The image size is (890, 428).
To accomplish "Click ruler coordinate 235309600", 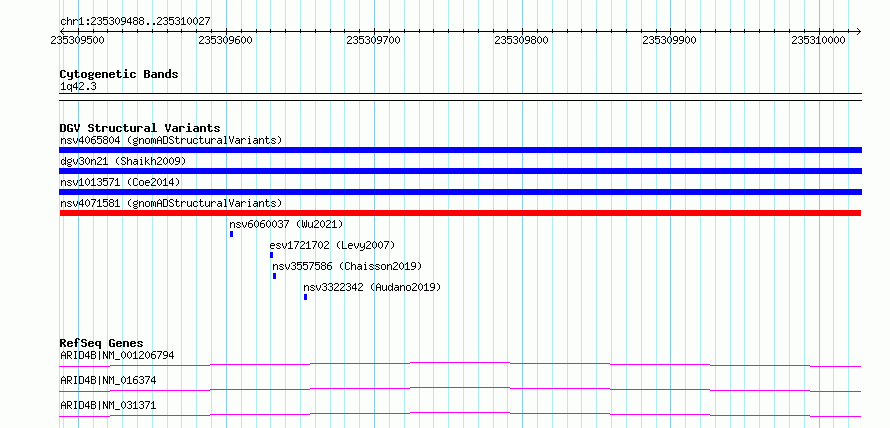I will tap(225, 40).
